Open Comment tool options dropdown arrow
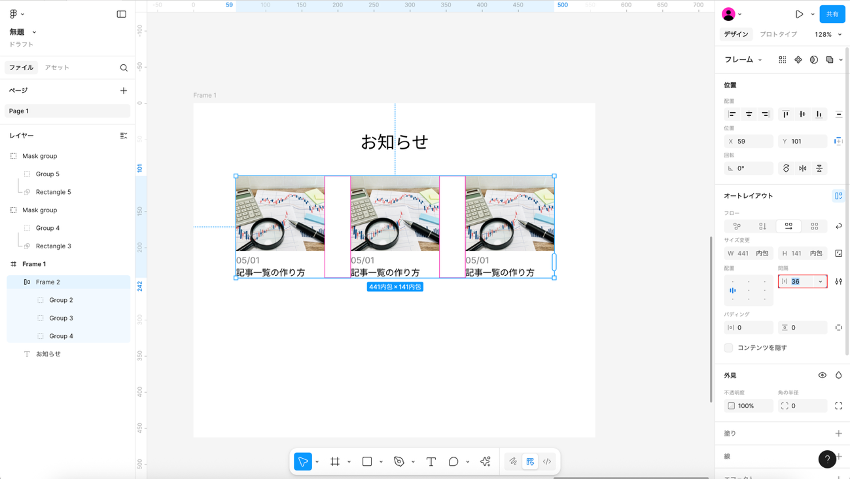Screen dimensions: 850x480 click(x=467, y=462)
